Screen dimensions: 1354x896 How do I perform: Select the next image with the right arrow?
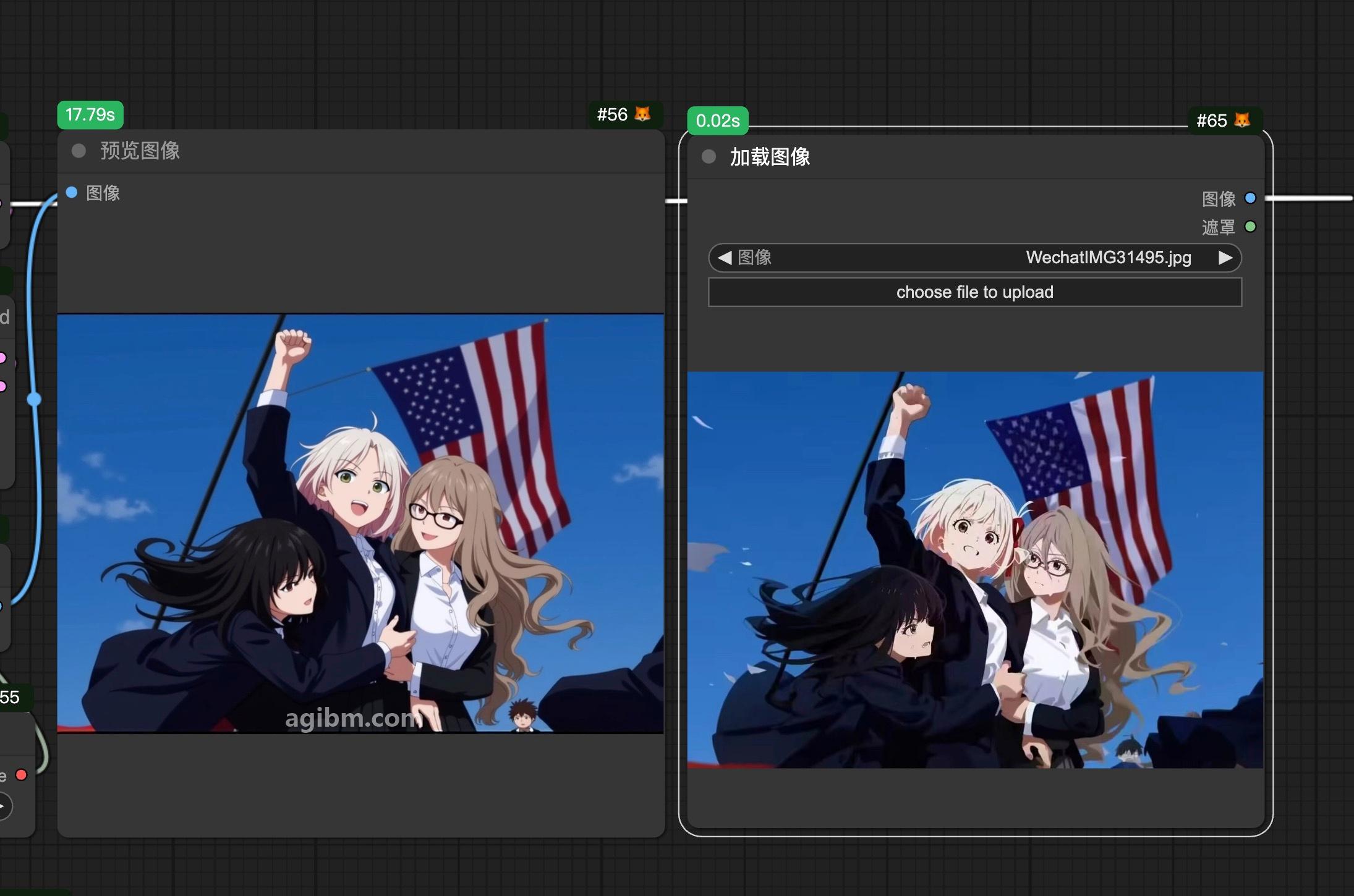(x=1225, y=258)
